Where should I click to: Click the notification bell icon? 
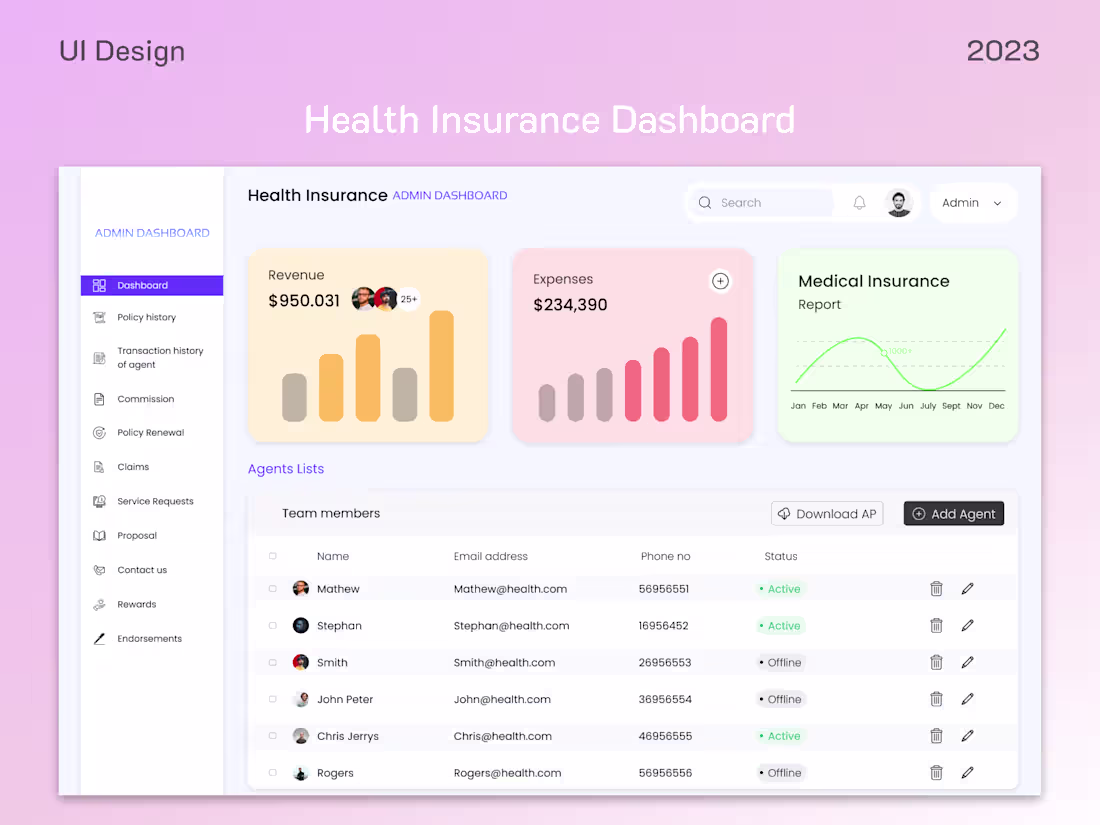coord(859,202)
